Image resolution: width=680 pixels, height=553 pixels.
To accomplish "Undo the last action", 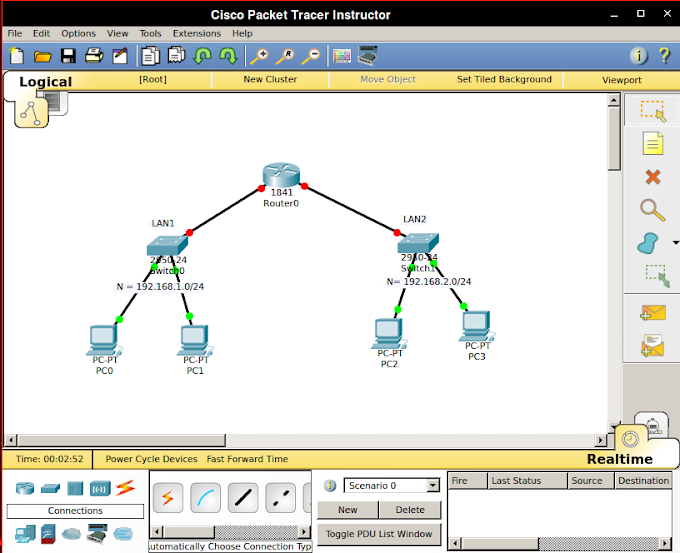I will (x=203, y=56).
